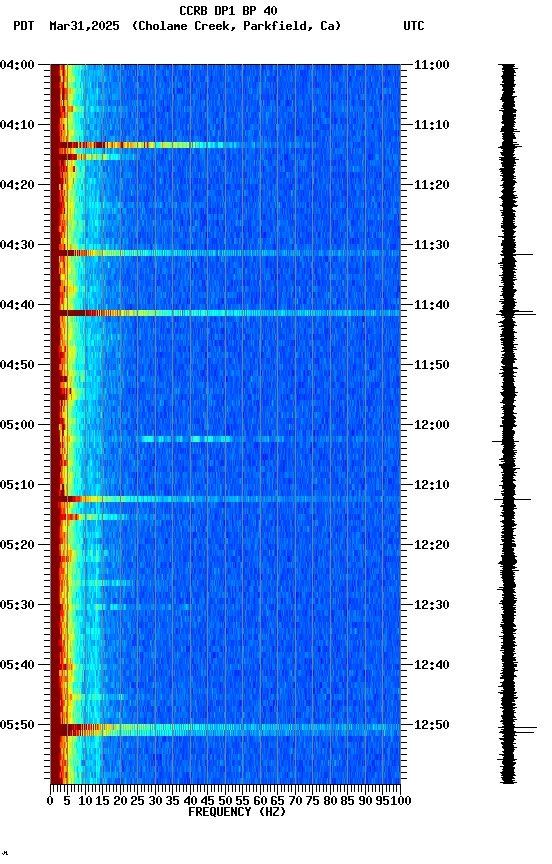This screenshot has height=864, width=552.
Task: Click the 11:40 UTC time label
Action: click(x=432, y=305)
